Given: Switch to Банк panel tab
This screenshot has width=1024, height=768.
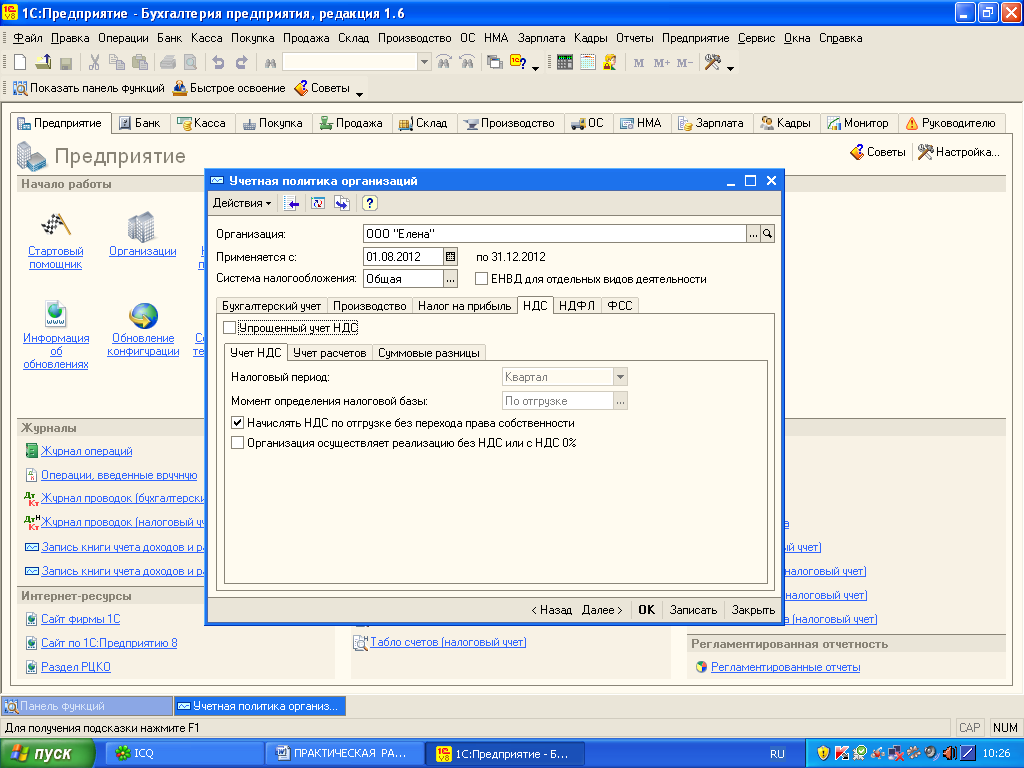Looking at the screenshot, I should tap(140, 123).
